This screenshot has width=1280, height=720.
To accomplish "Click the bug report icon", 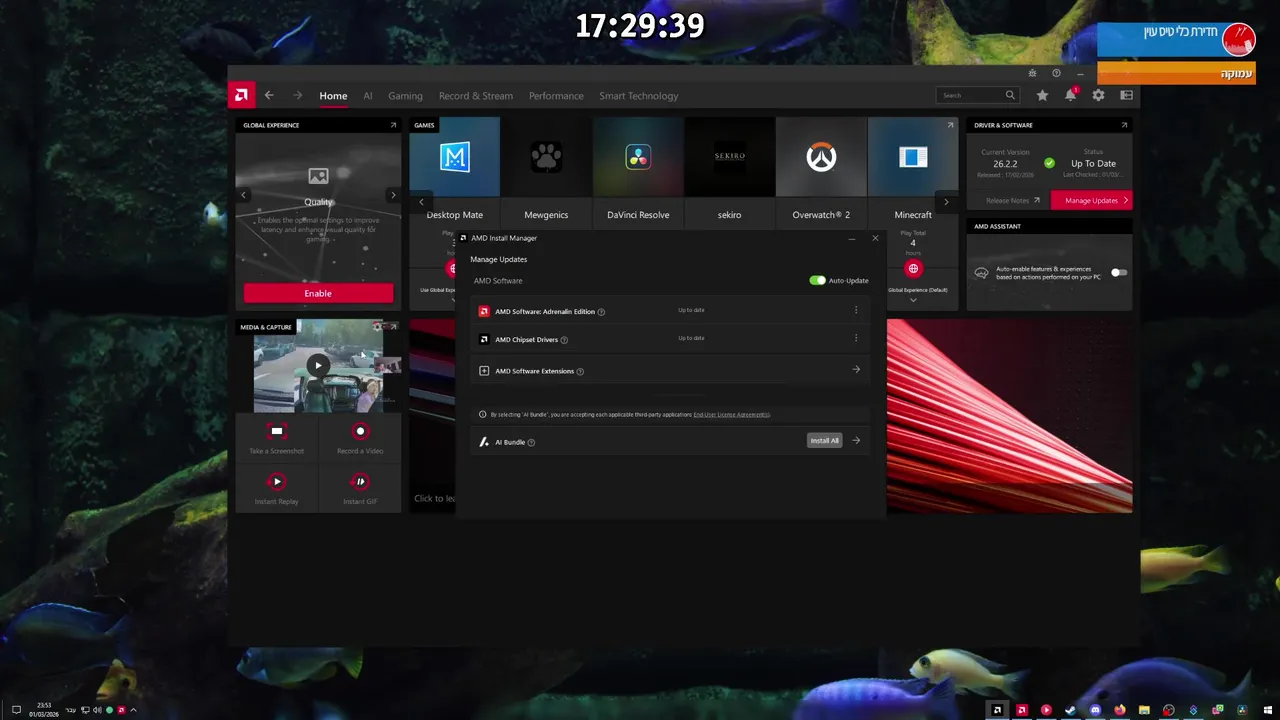I will [x=1032, y=73].
